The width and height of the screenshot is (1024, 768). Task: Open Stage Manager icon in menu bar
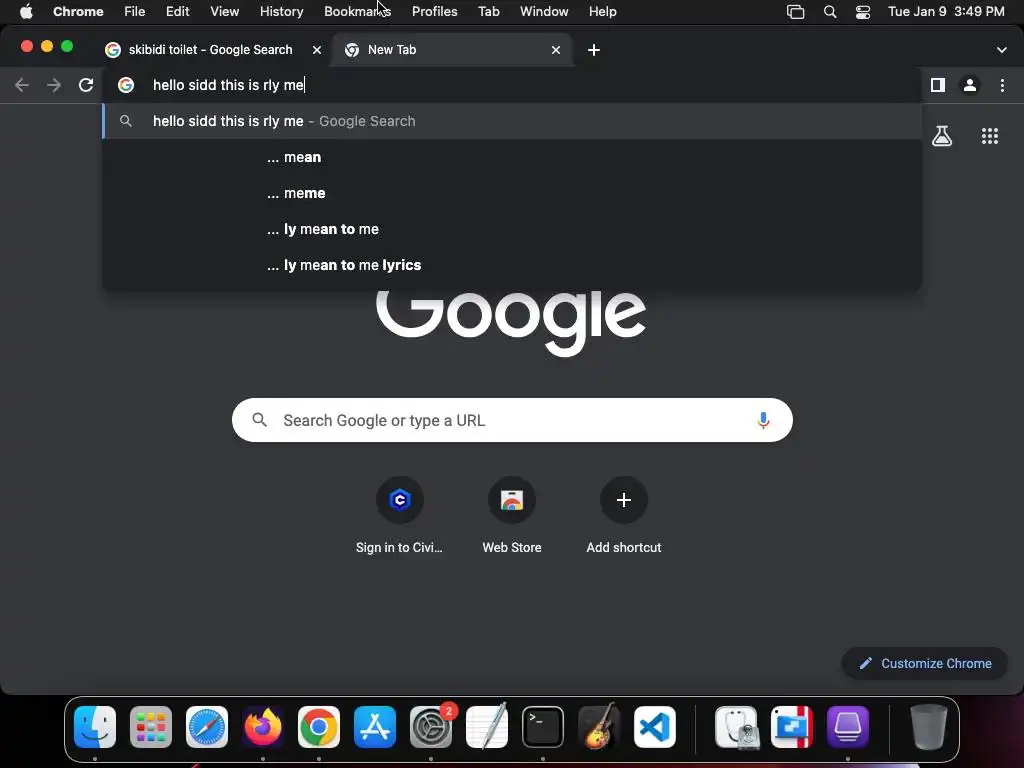point(795,12)
